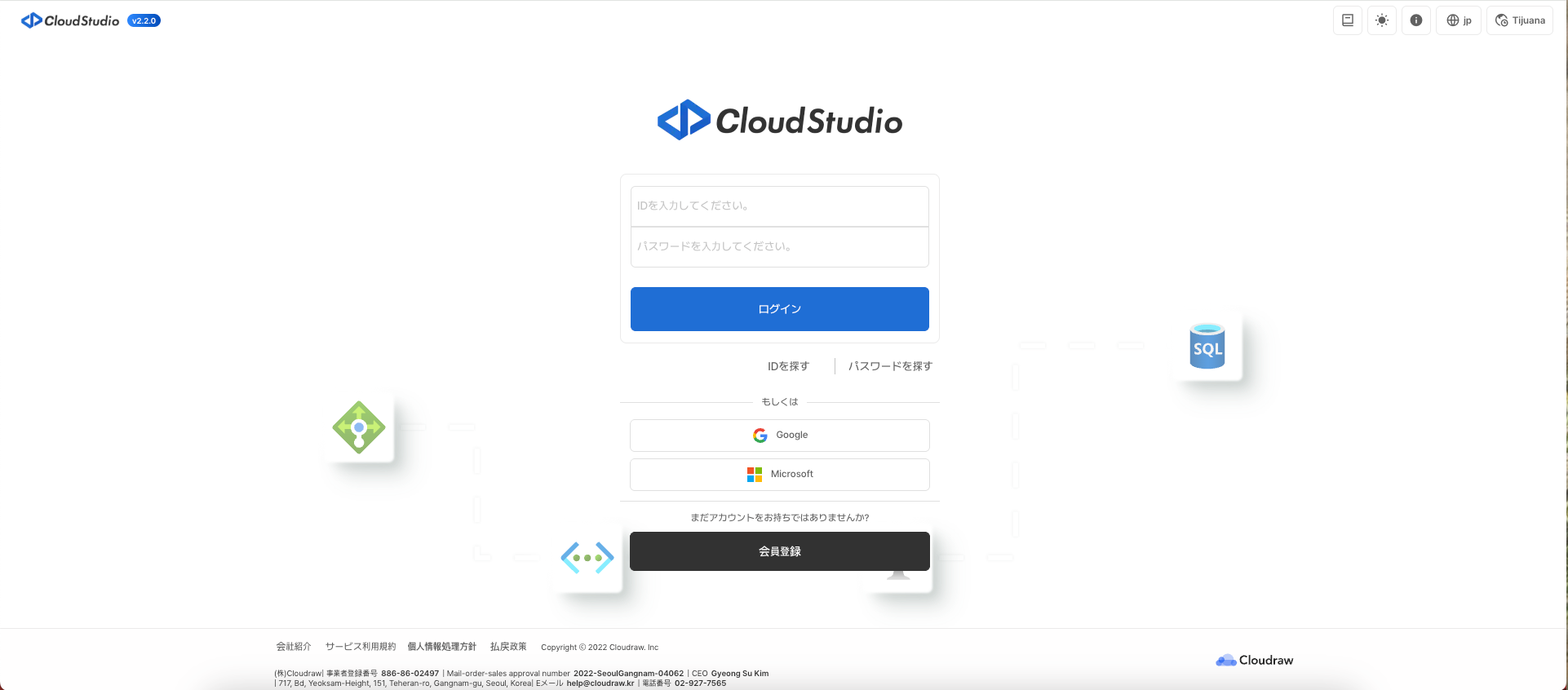Open the サービス利用規約 footer link
Viewport: 1568px width, 690px height.
[360, 647]
